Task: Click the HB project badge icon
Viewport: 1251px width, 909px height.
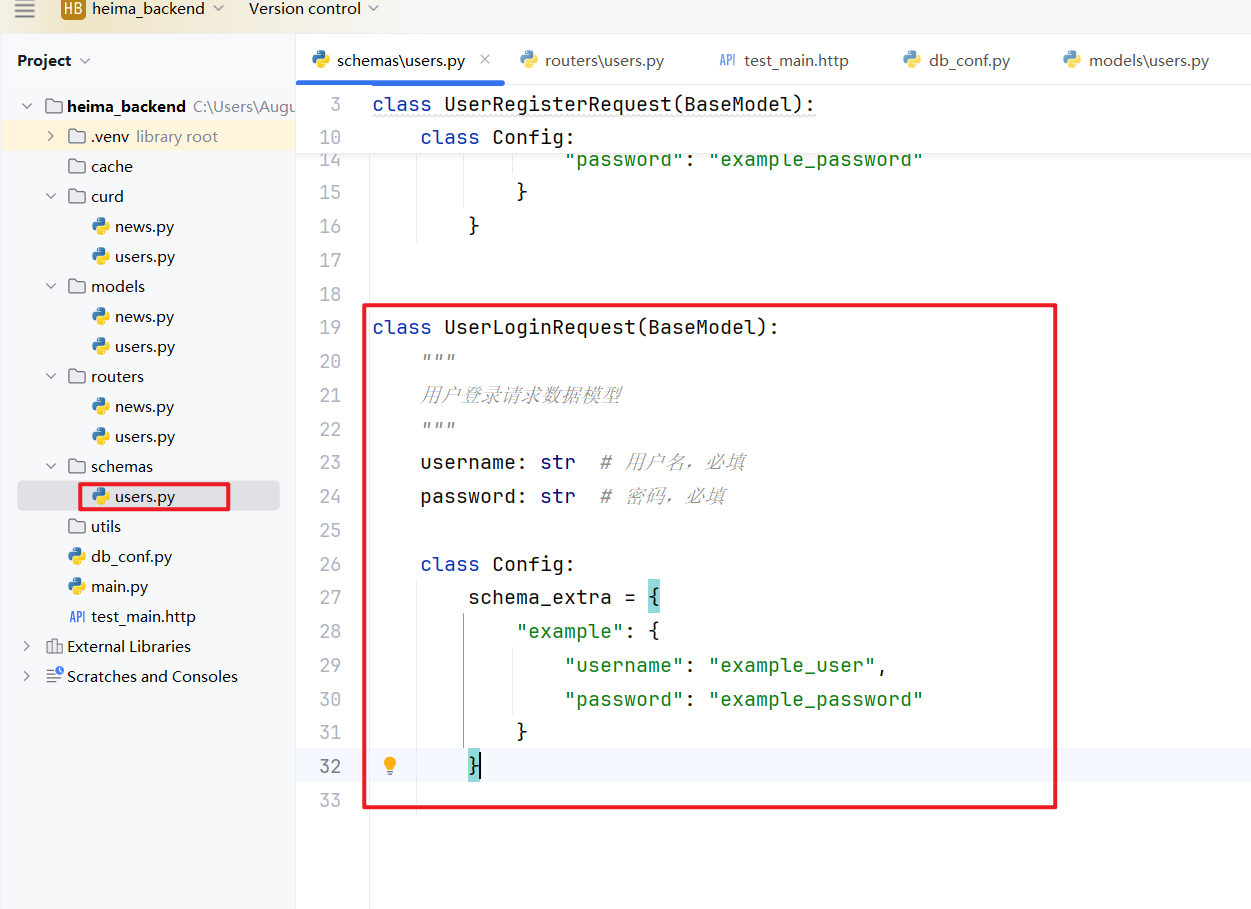Action: click(73, 9)
